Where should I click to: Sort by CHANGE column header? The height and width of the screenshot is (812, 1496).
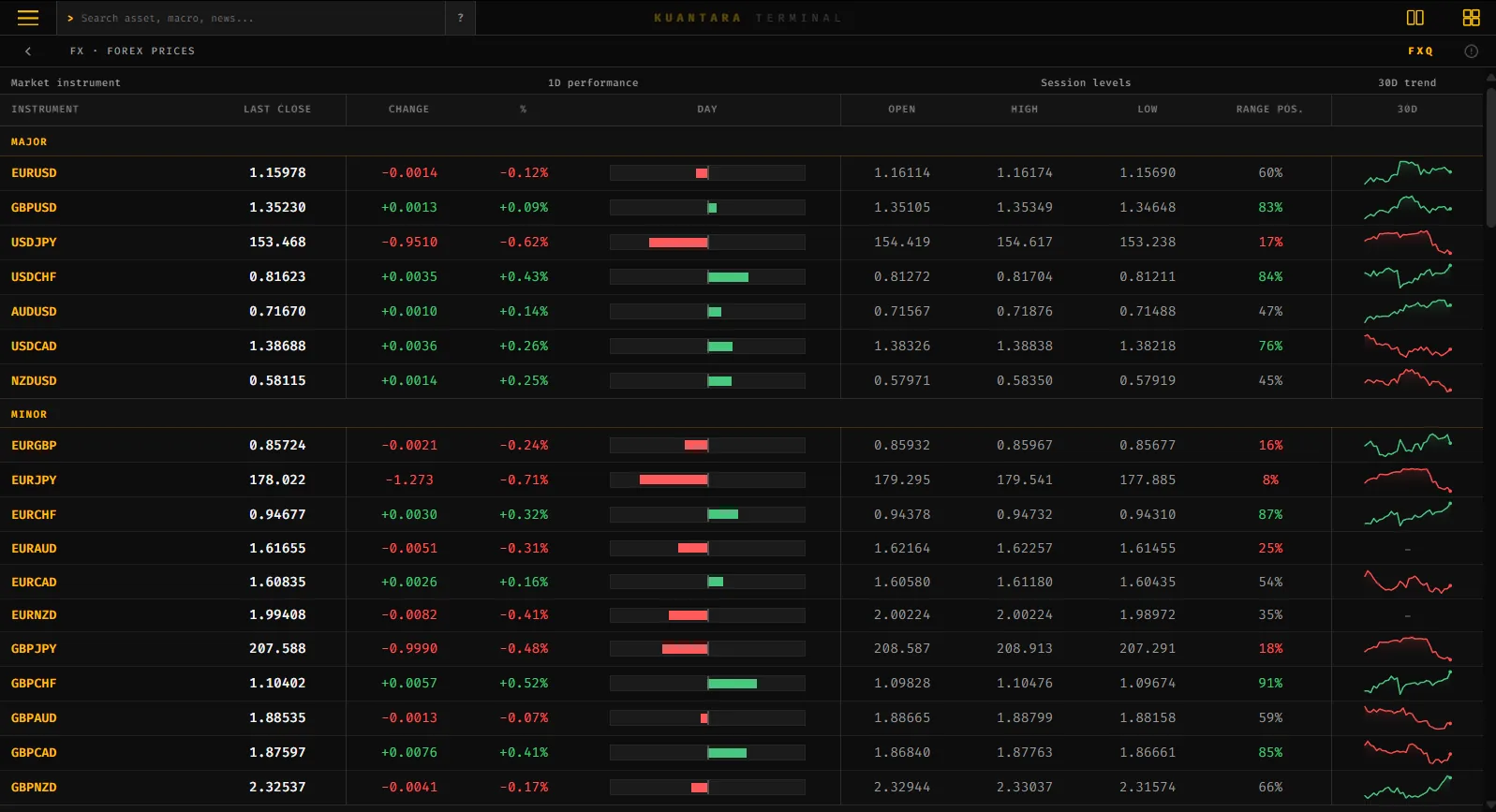408,110
